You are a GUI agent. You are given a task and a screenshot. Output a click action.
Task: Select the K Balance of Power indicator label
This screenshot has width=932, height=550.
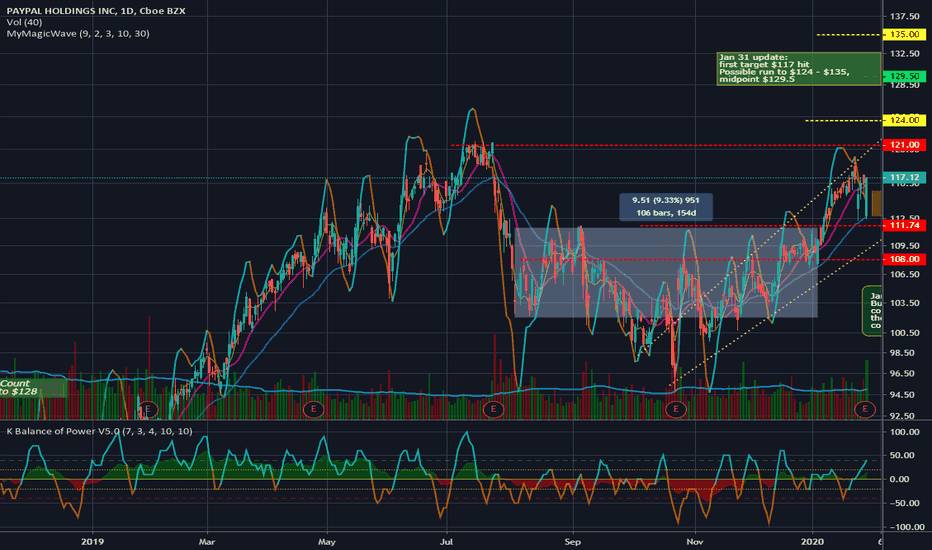[99, 431]
